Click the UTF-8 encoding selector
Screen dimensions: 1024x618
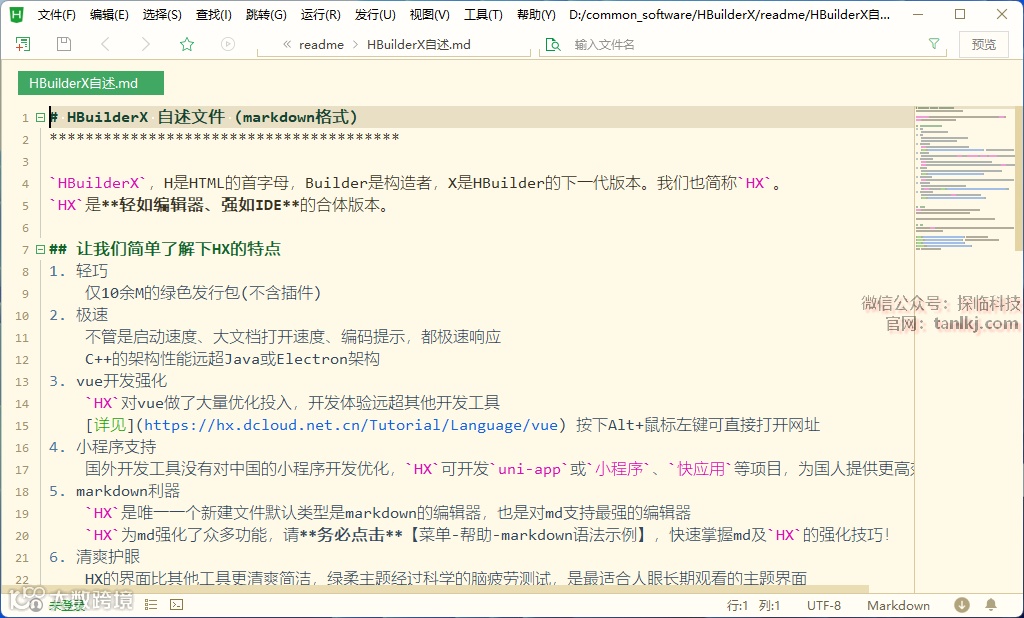824,606
